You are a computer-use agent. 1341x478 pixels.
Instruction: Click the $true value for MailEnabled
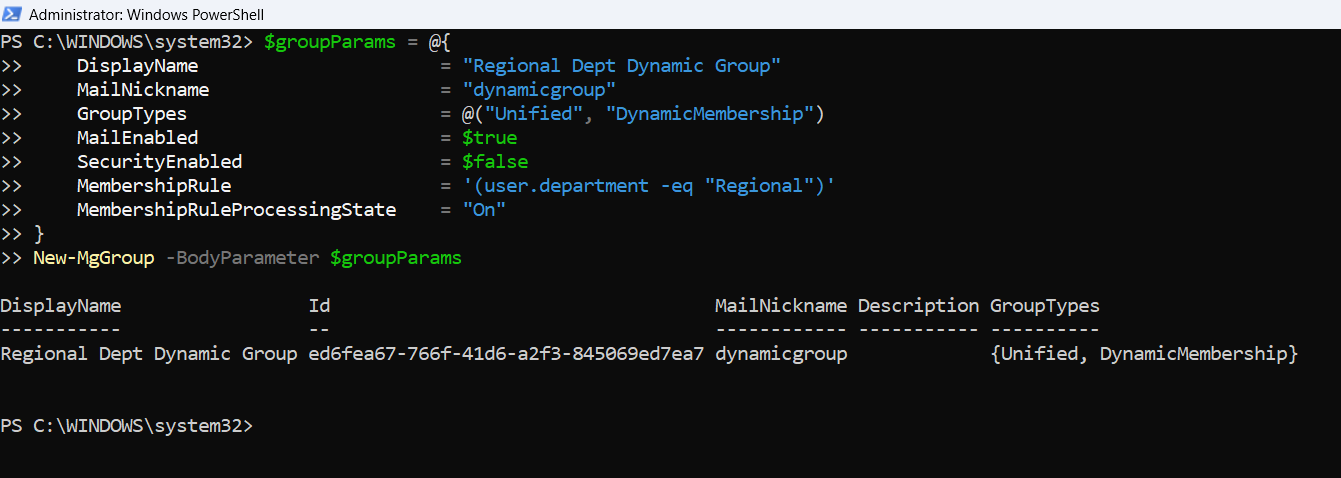click(489, 138)
